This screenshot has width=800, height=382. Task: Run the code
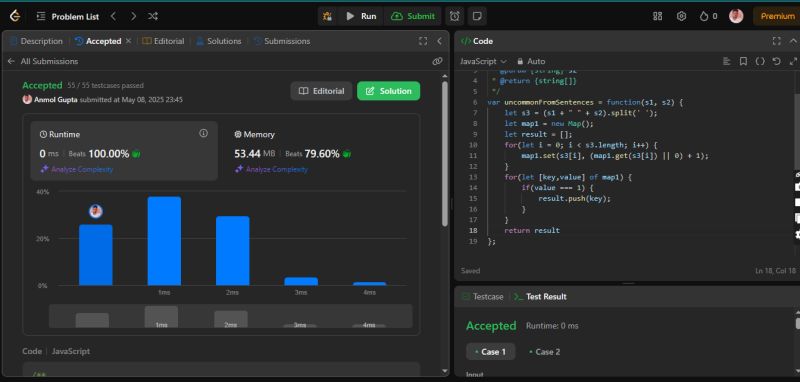[361, 16]
